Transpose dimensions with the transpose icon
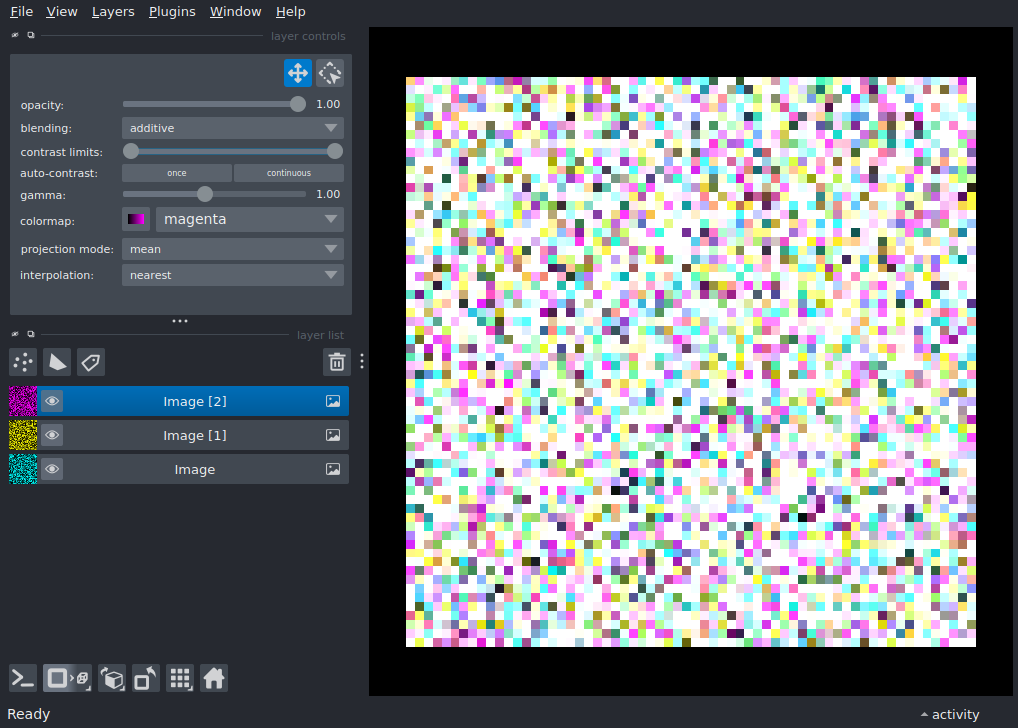The height and width of the screenshot is (728, 1018). click(x=145, y=678)
